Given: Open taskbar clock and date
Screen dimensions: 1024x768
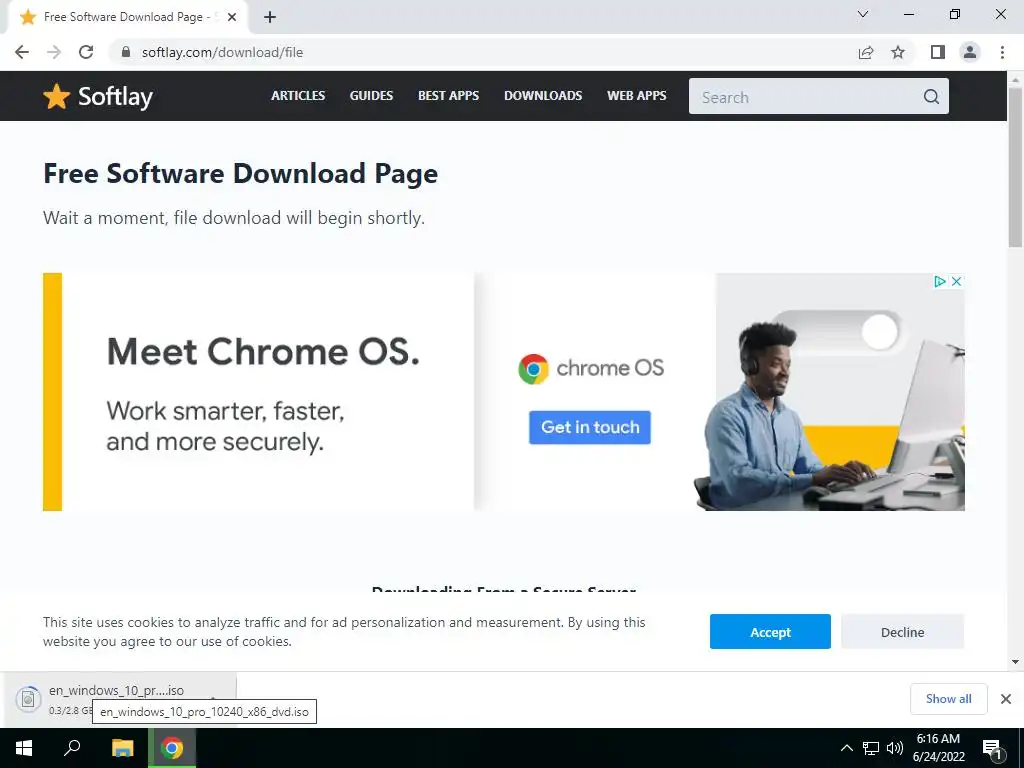Looking at the screenshot, I should 938,748.
